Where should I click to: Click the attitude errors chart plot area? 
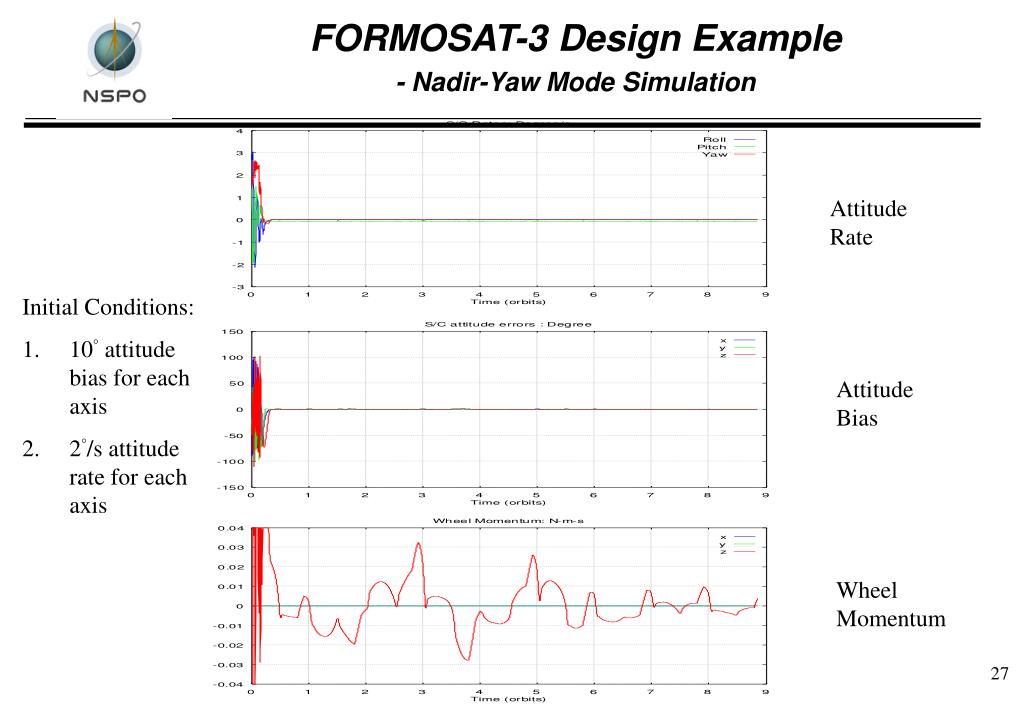(508, 409)
